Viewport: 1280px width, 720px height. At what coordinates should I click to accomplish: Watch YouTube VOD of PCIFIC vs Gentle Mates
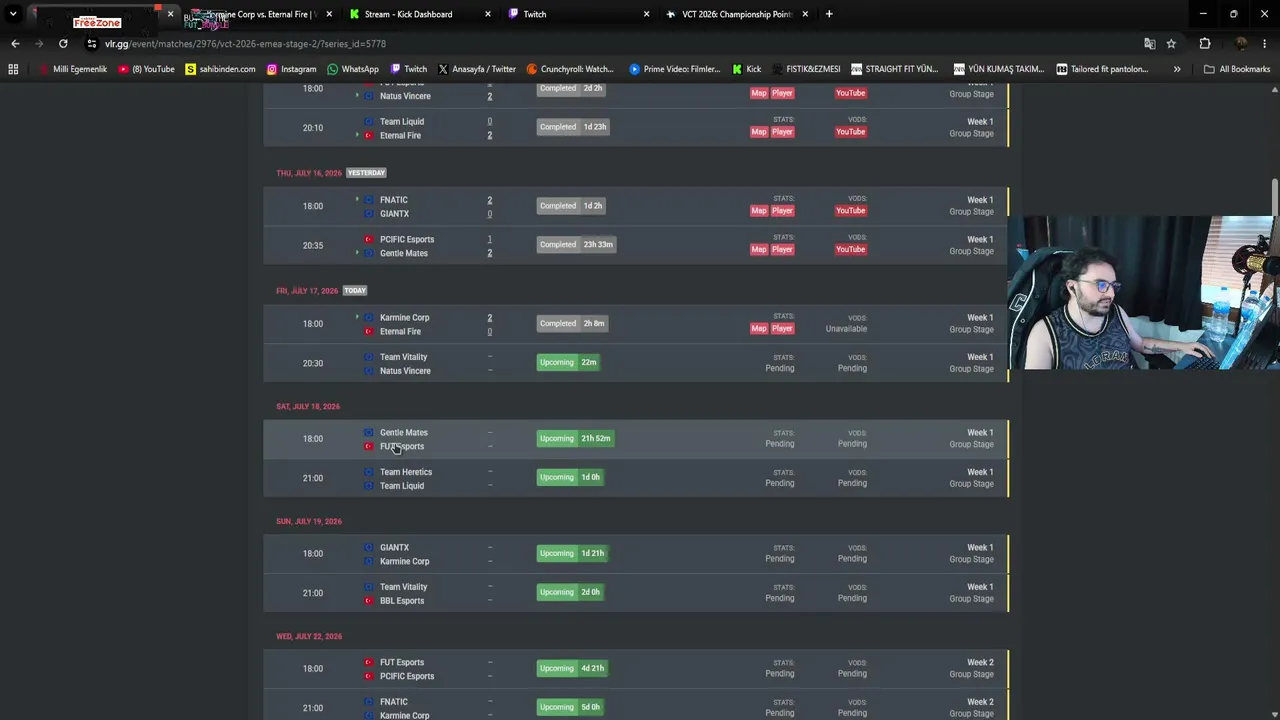pyautogui.click(x=850, y=250)
